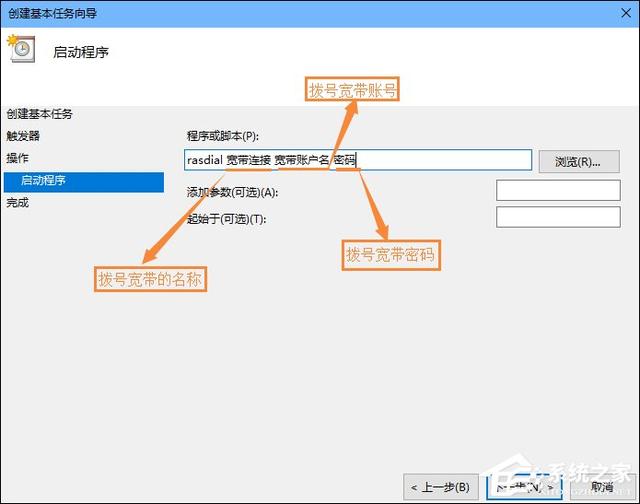Click the wizard clock icon in the header
Image resolution: width=640 pixels, height=504 pixels.
click(22, 50)
